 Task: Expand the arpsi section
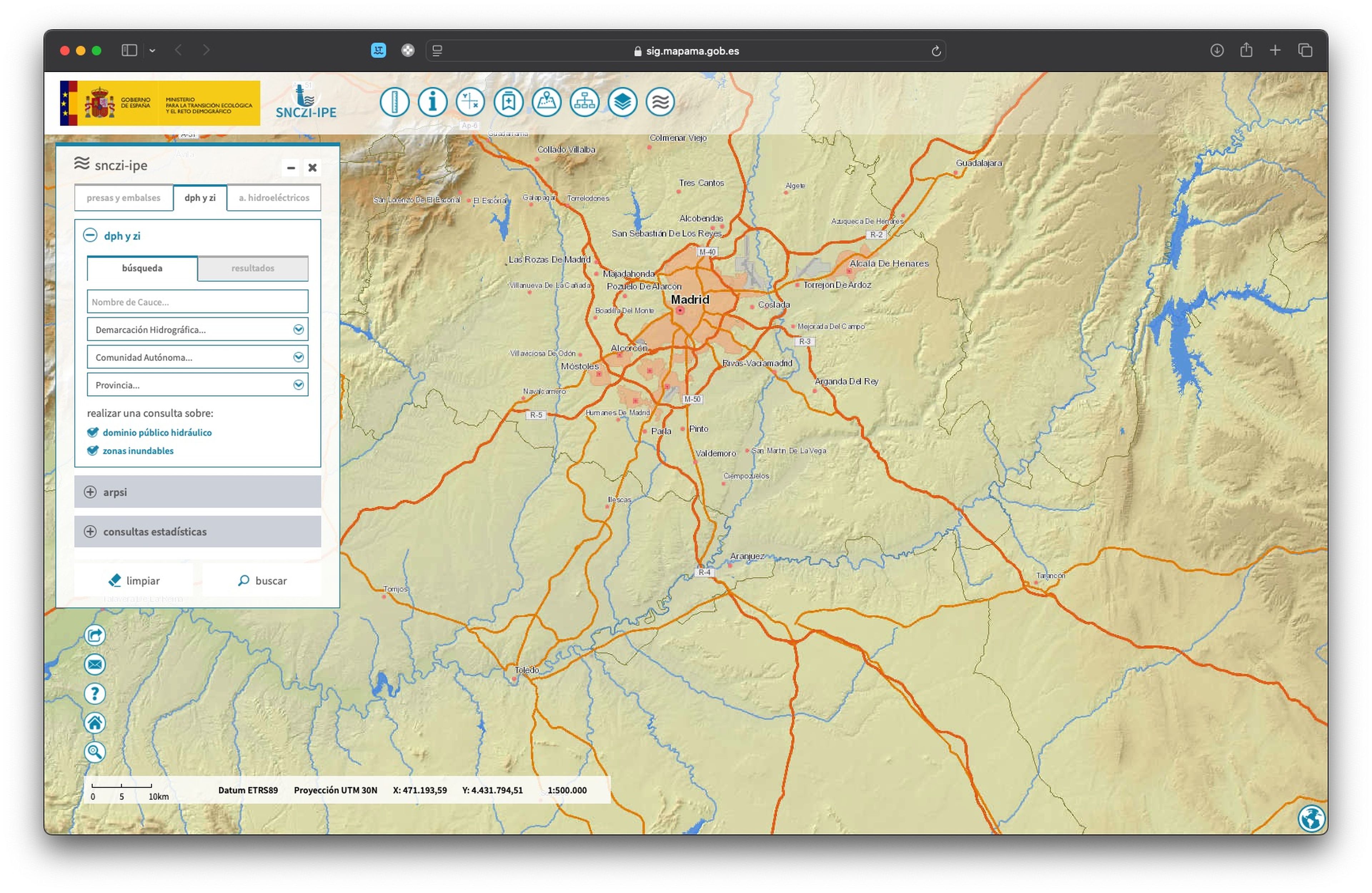tap(198, 492)
